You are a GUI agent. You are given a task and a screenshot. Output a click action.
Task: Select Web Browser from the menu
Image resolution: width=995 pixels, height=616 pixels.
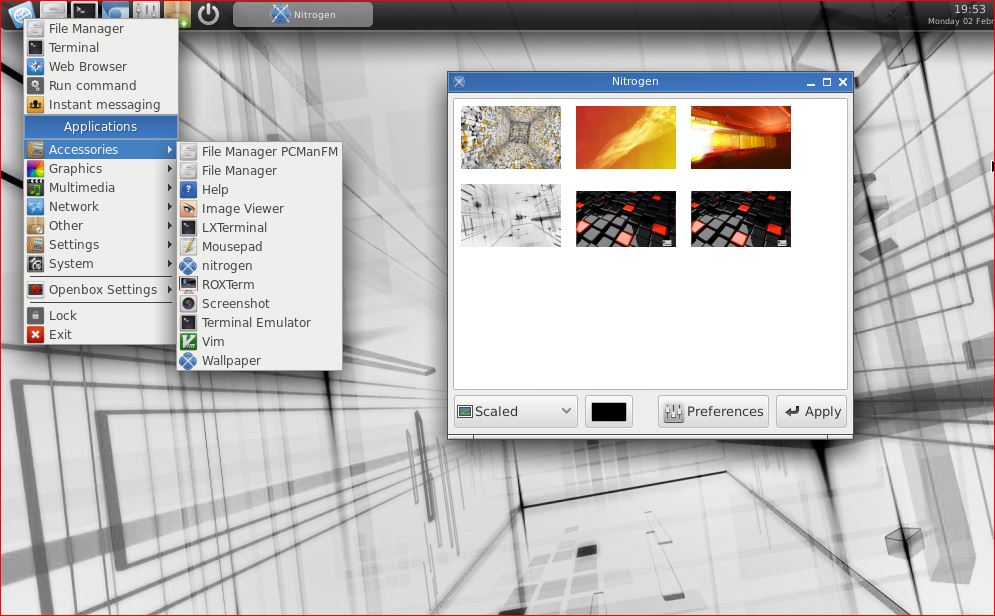(x=87, y=67)
